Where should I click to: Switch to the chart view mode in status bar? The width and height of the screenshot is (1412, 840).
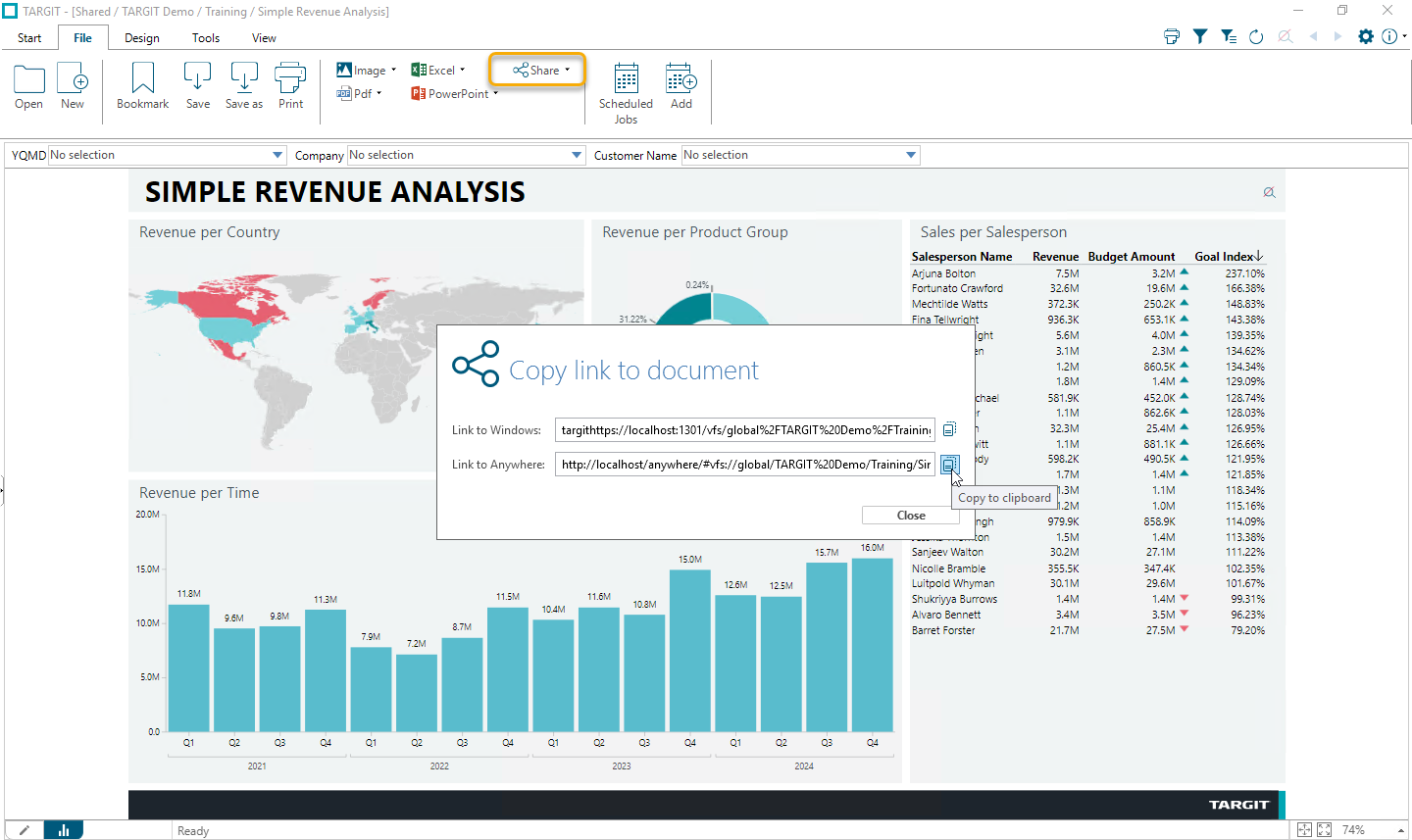(x=64, y=830)
